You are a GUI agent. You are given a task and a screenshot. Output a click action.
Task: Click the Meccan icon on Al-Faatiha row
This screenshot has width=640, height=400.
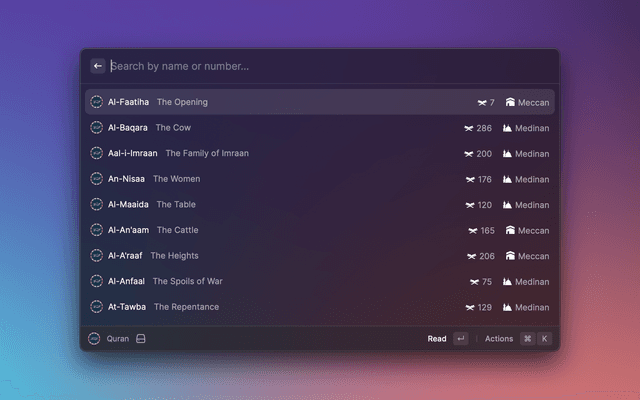click(509, 102)
